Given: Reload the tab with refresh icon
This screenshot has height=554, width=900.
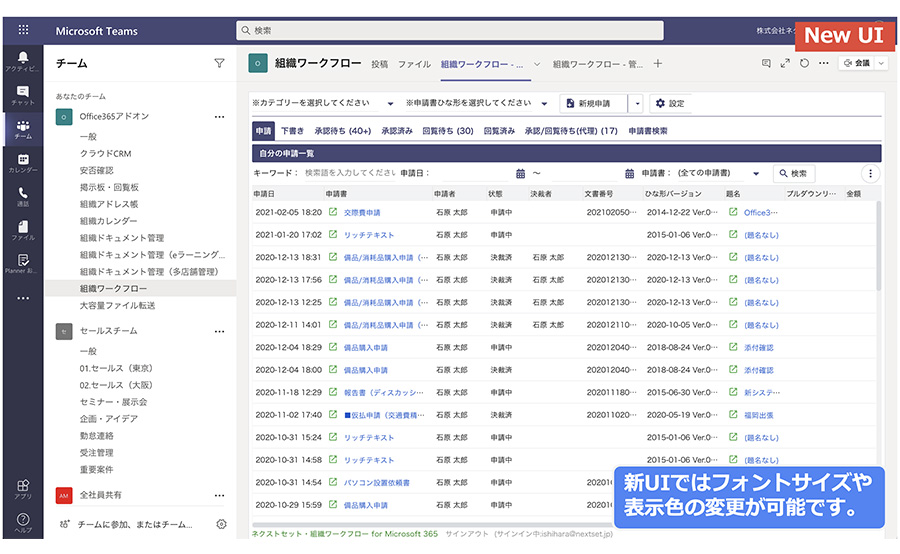Looking at the screenshot, I should (805, 63).
